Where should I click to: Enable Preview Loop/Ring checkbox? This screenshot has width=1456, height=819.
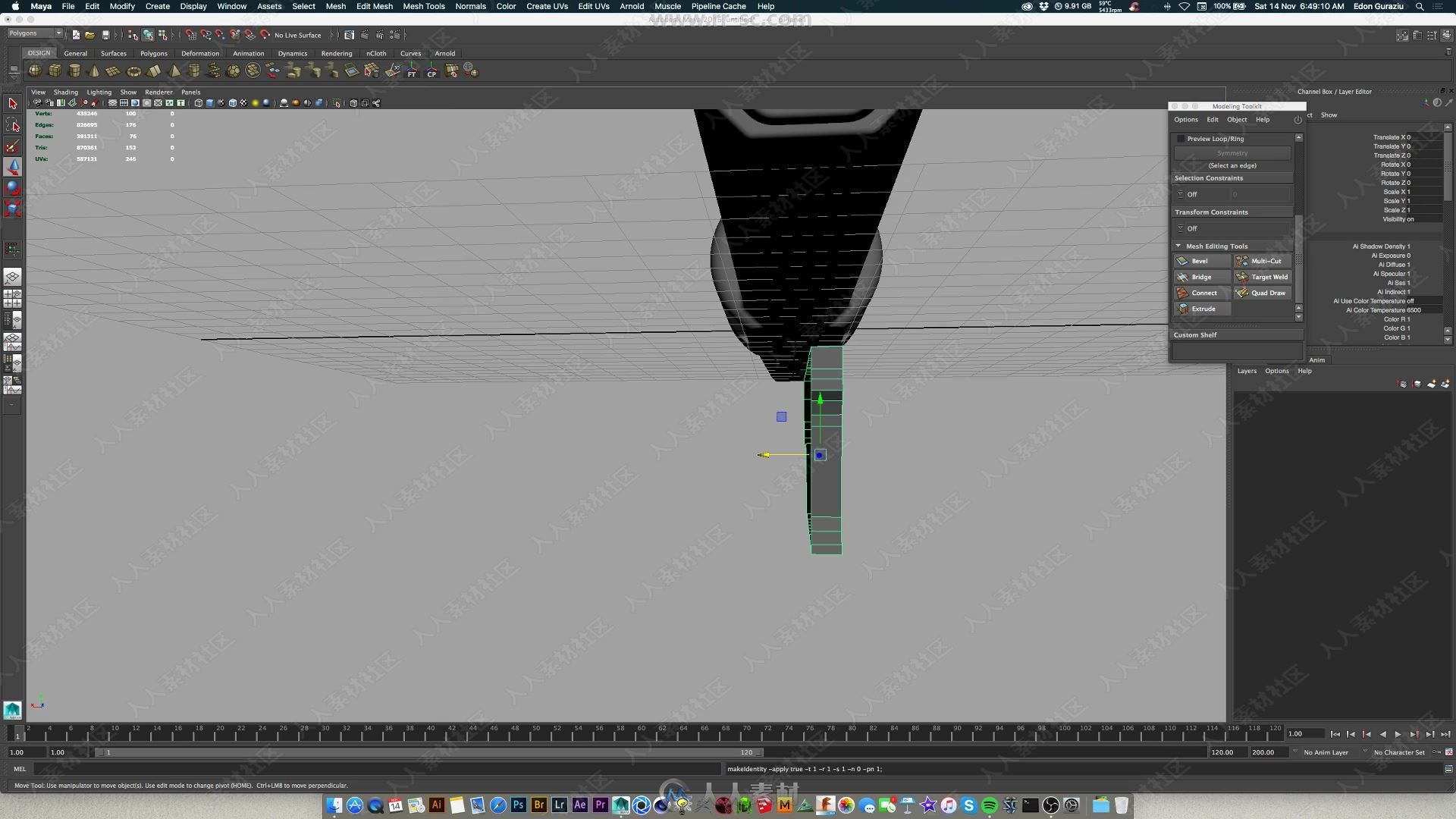[1180, 139]
